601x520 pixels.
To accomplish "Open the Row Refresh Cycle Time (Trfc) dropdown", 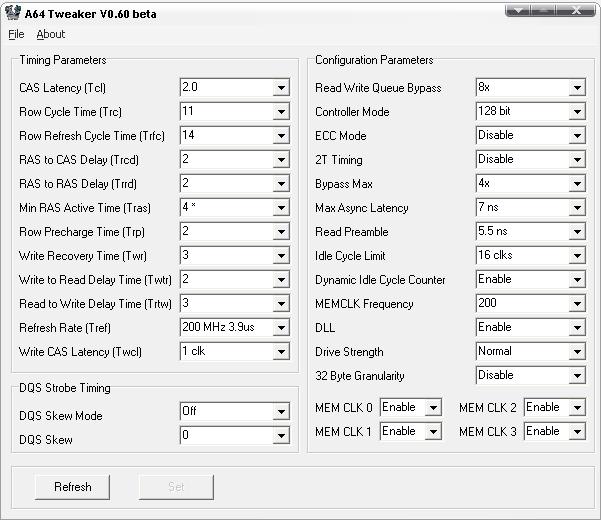I will click(235, 135).
